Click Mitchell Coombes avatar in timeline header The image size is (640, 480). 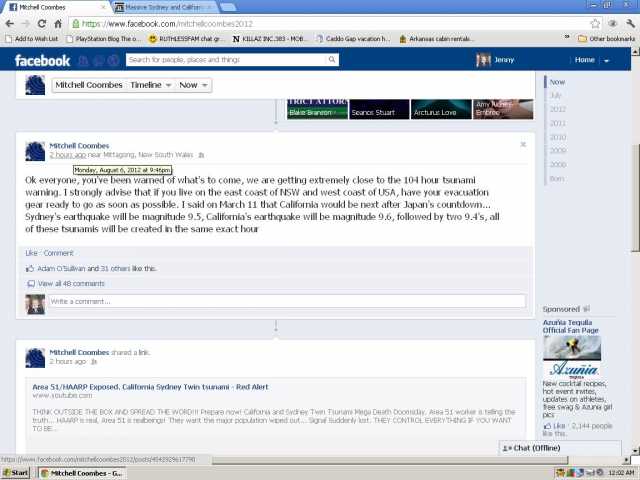coord(35,85)
